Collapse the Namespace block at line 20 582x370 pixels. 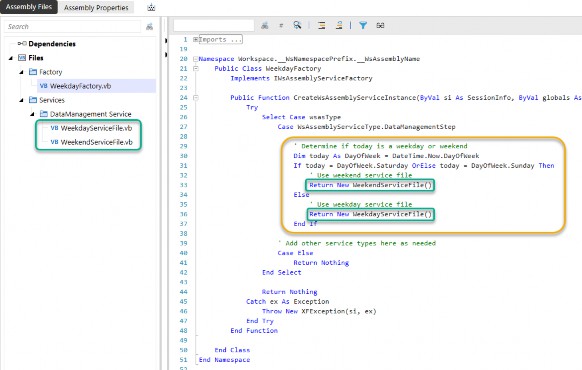pyautogui.click(x=195, y=59)
